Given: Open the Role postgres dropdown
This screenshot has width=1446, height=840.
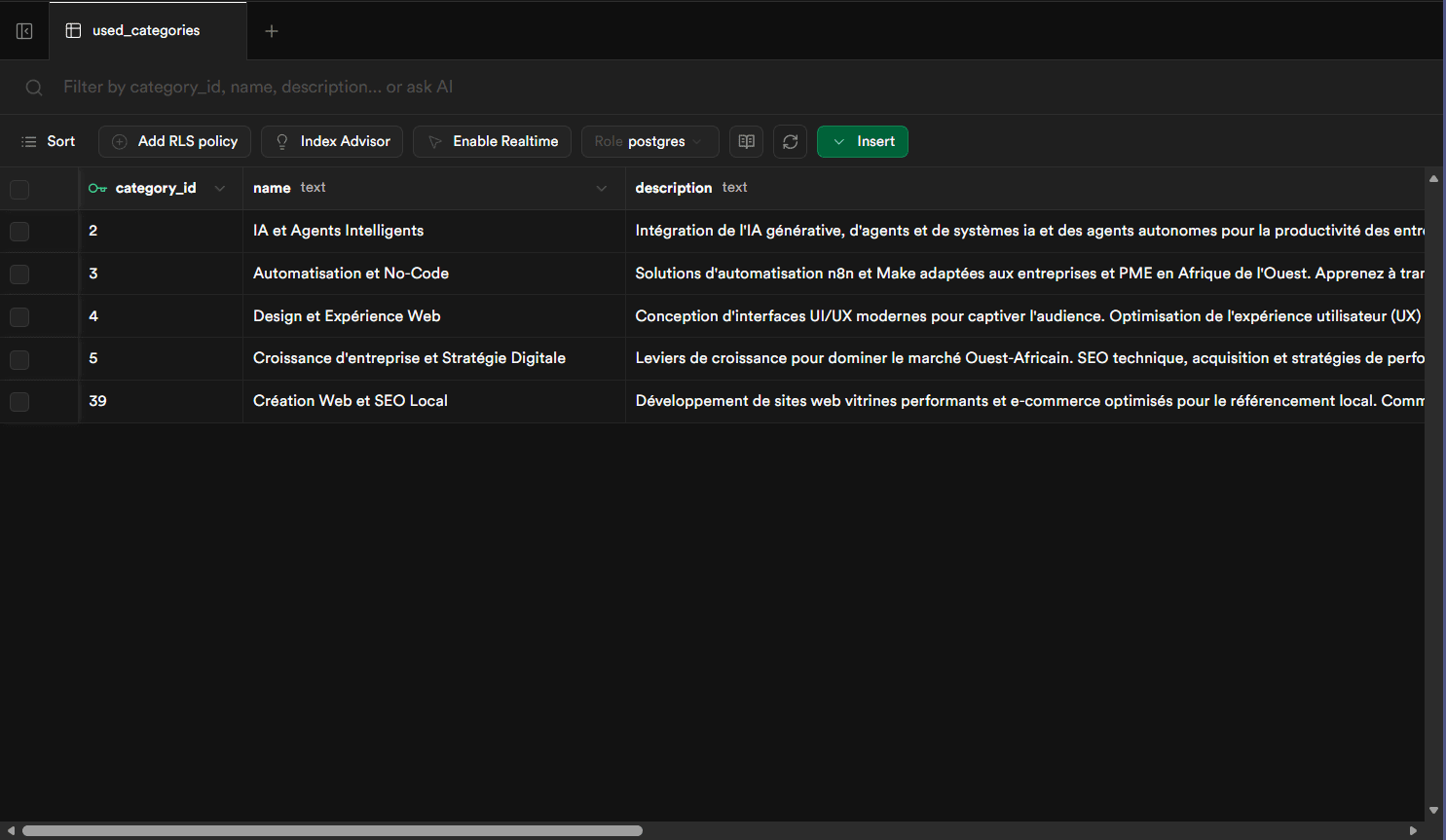Looking at the screenshot, I should pos(649,141).
